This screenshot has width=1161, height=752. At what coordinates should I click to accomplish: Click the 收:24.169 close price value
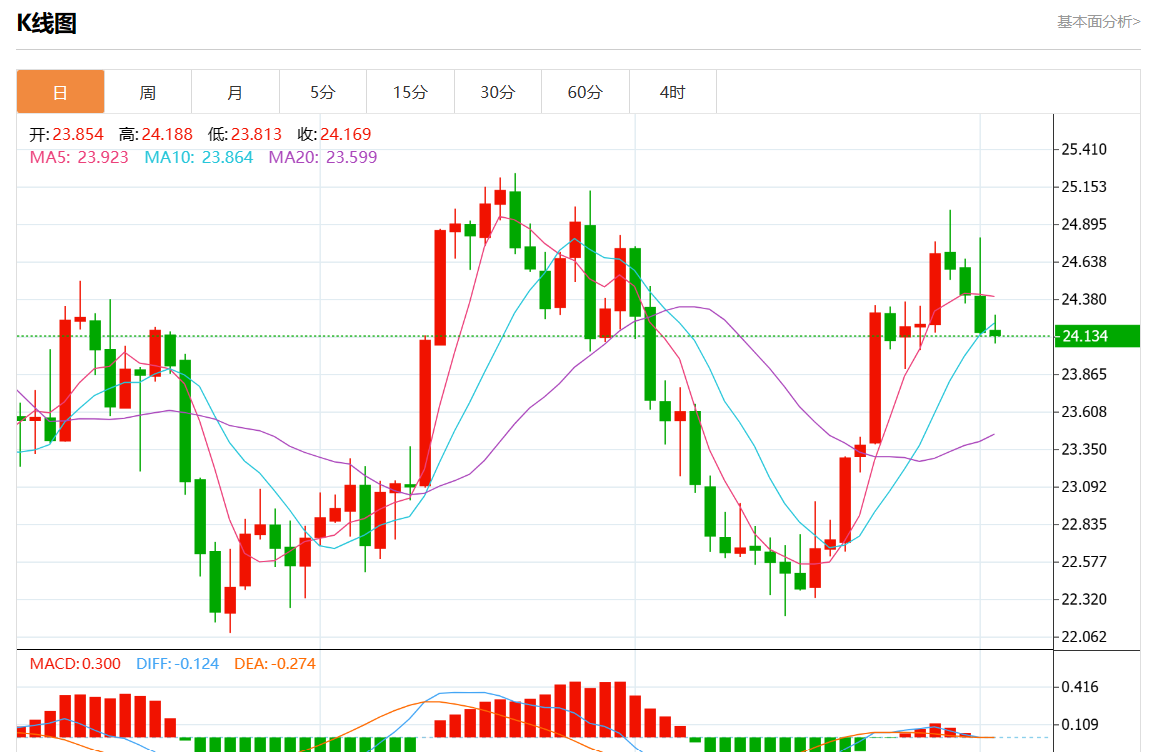334,134
